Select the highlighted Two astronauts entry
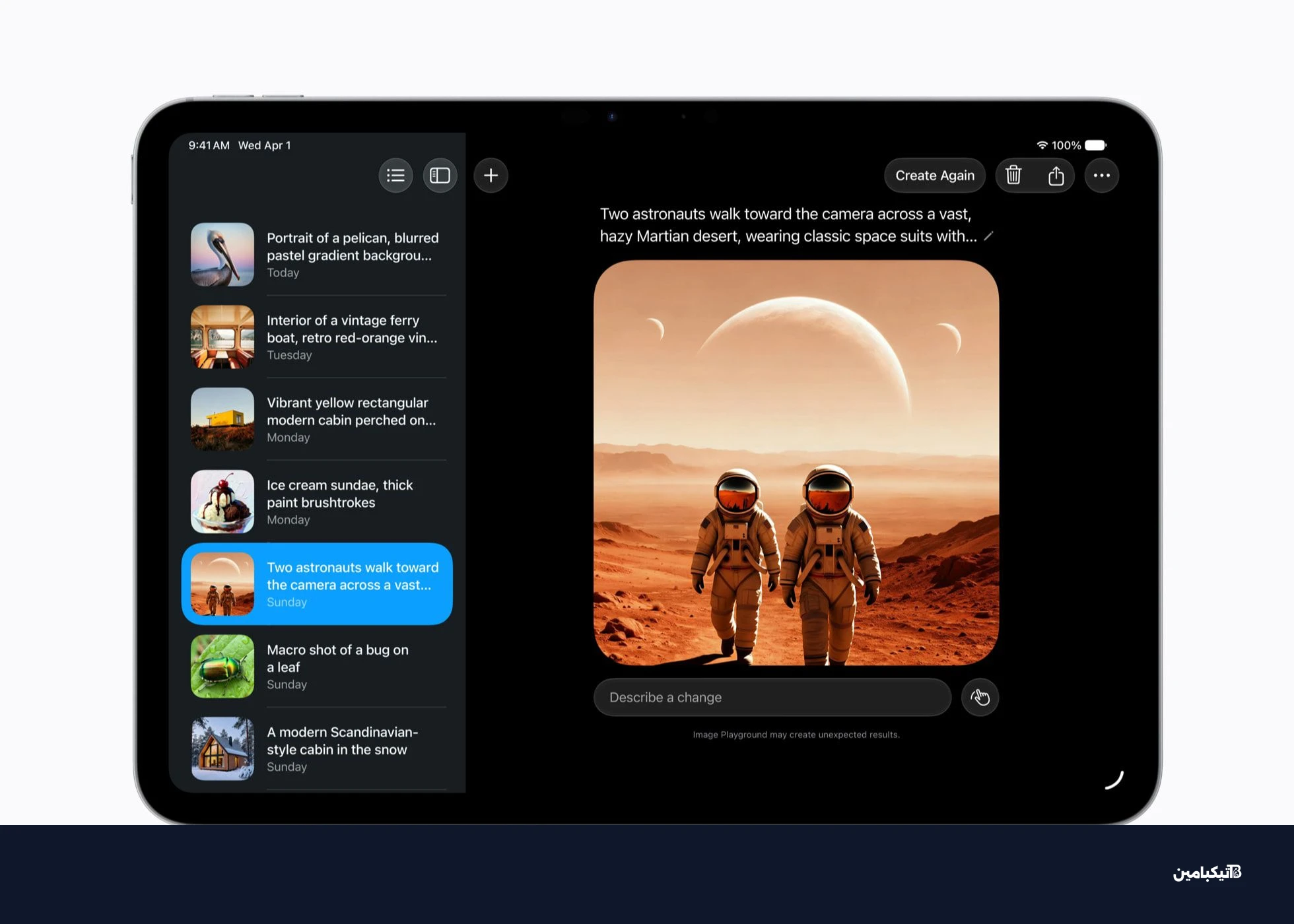Screen dimensions: 1294x924 click(317, 584)
